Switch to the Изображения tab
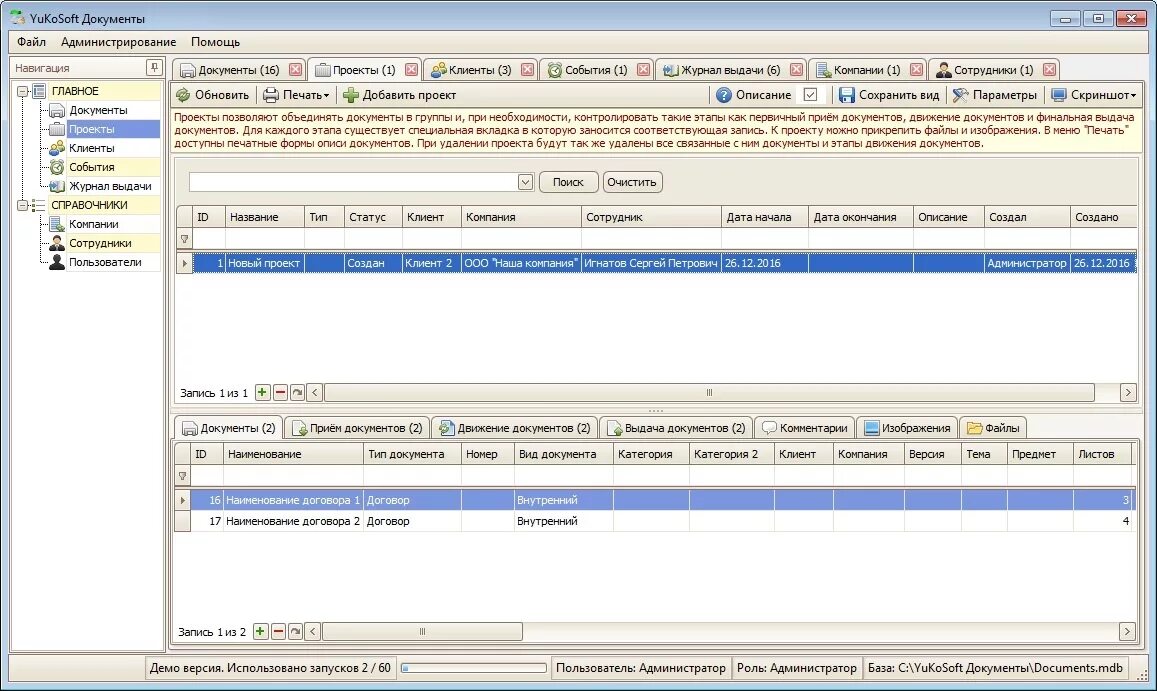The image size is (1157, 691). [907, 427]
